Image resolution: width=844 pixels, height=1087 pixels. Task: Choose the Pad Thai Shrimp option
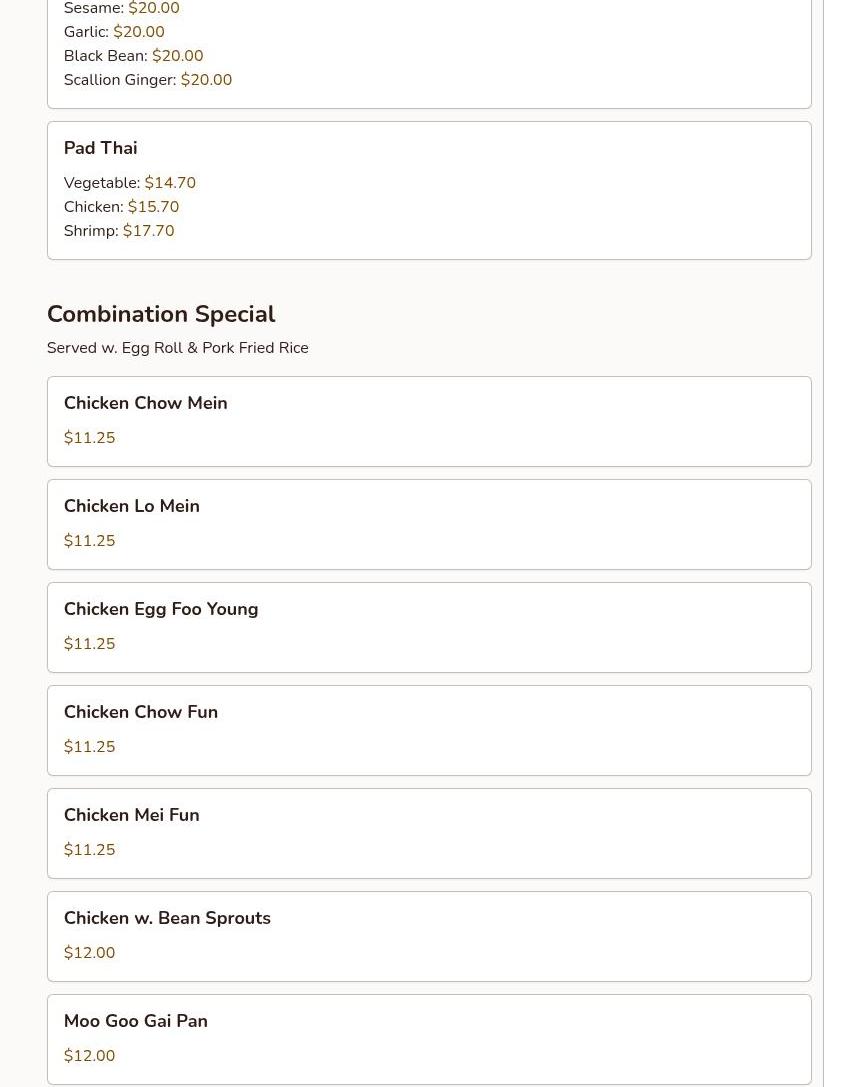click(118, 231)
